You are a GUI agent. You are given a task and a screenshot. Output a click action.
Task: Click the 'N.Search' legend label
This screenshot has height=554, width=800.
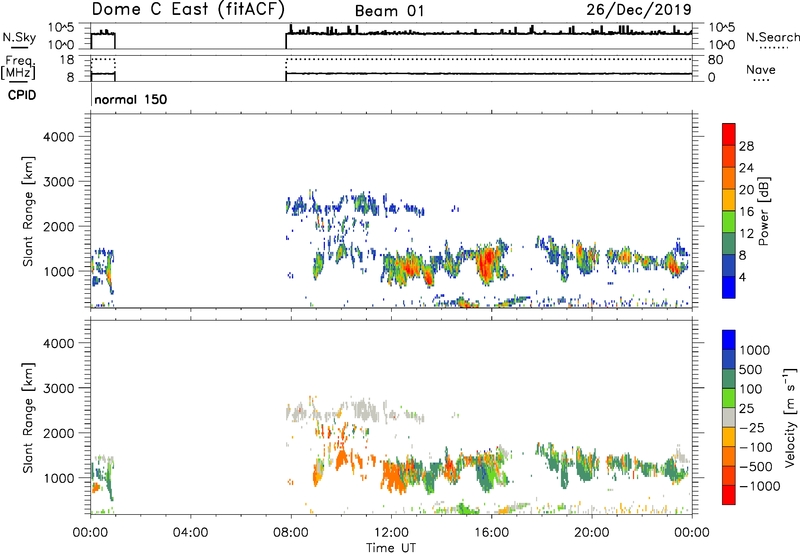[772, 37]
